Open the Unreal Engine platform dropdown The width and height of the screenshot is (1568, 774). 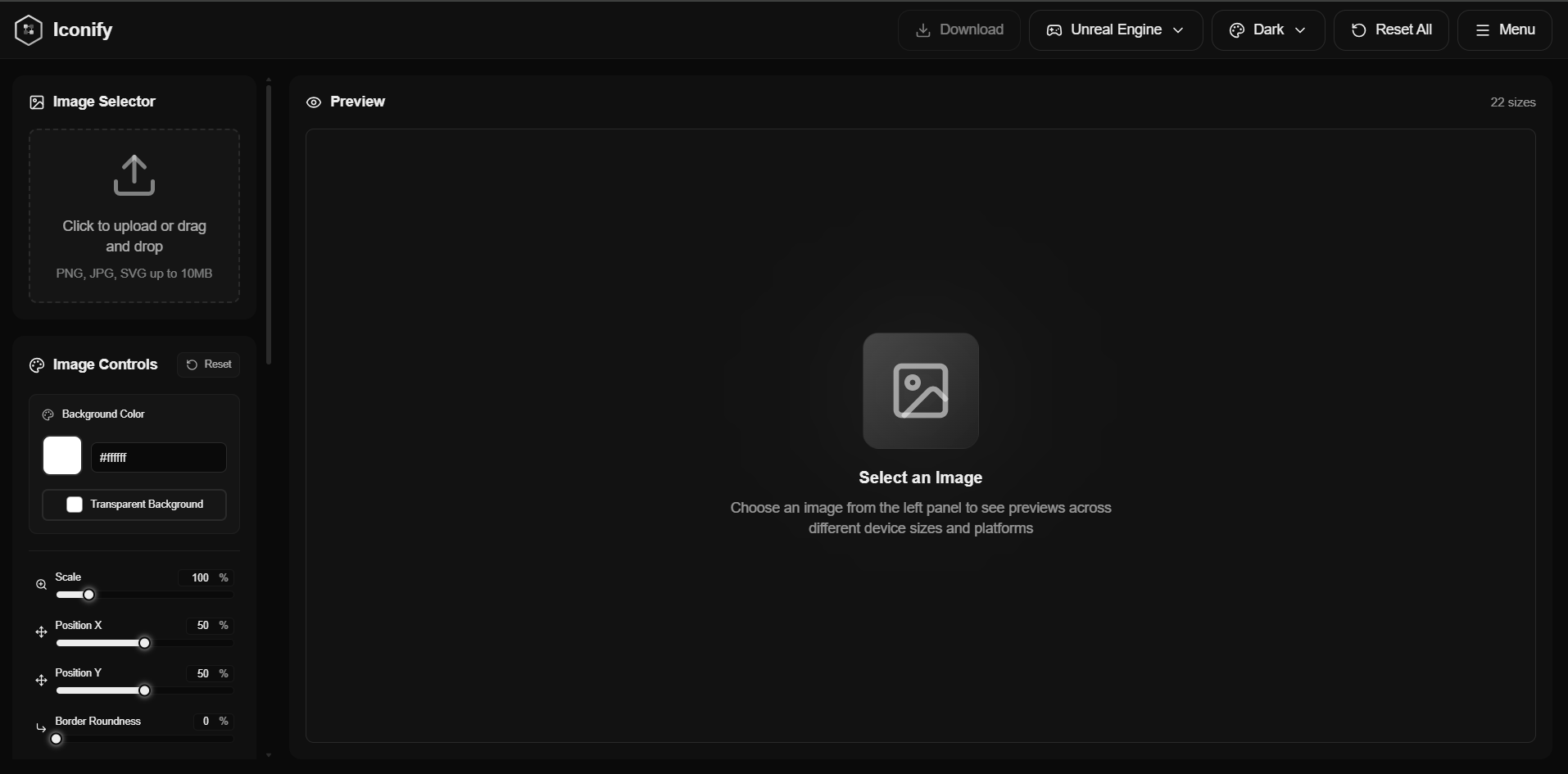pyautogui.click(x=1116, y=29)
